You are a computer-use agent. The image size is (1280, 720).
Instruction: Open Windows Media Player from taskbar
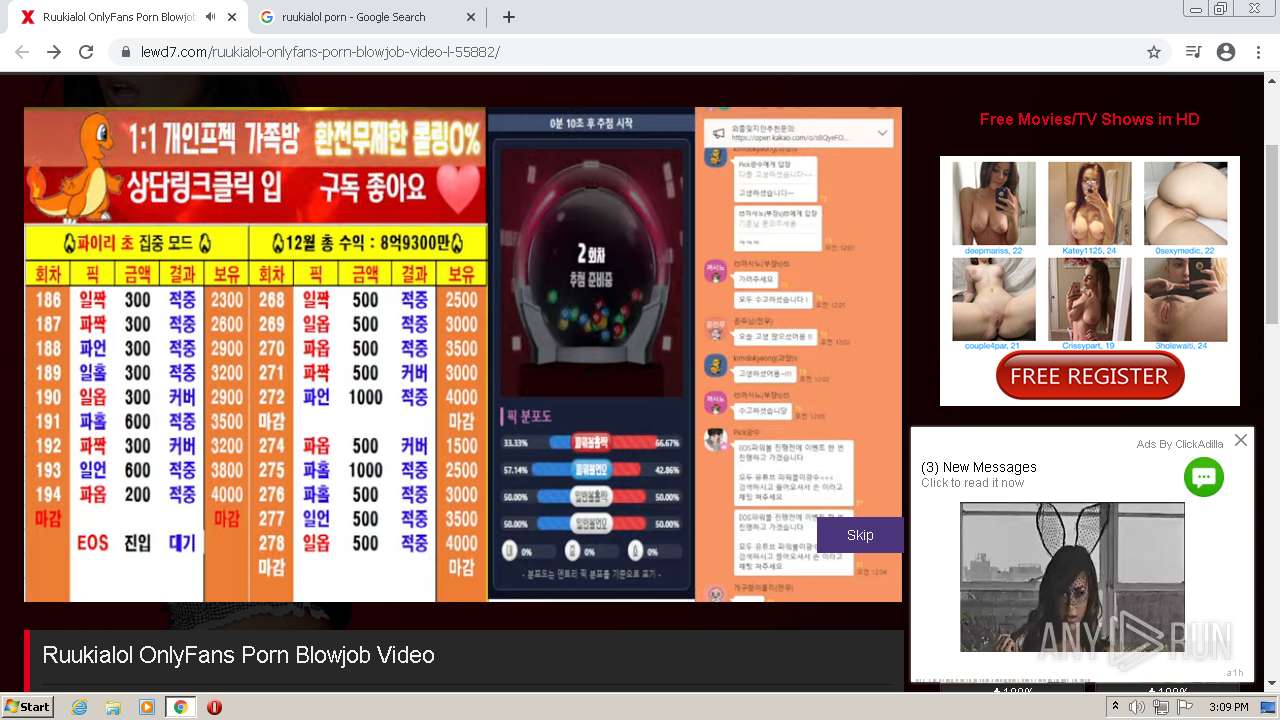pos(147,707)
